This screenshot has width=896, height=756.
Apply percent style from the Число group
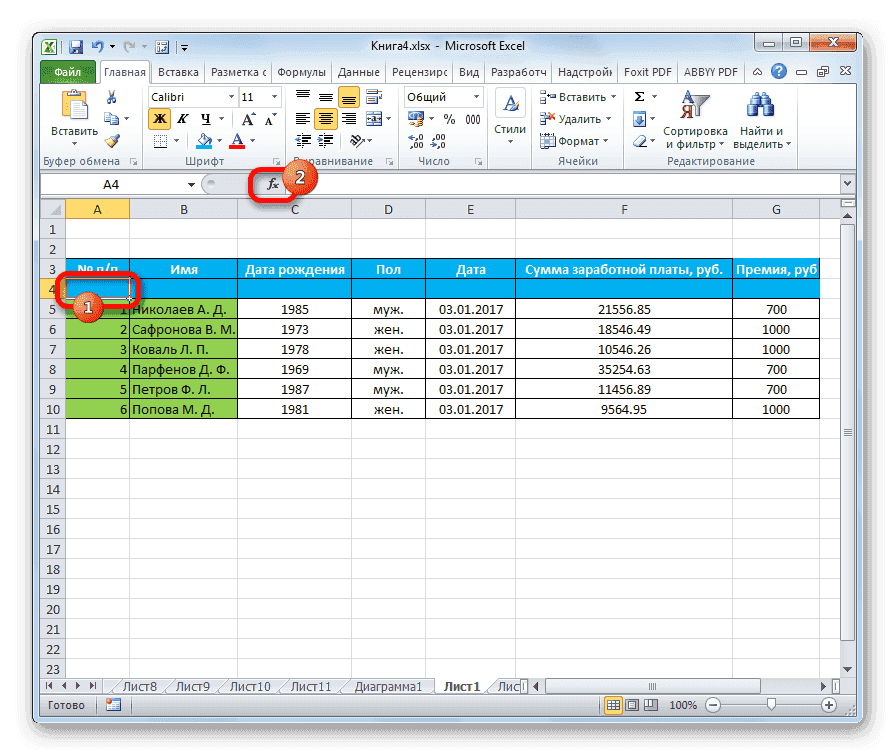(x=450, y=119)
